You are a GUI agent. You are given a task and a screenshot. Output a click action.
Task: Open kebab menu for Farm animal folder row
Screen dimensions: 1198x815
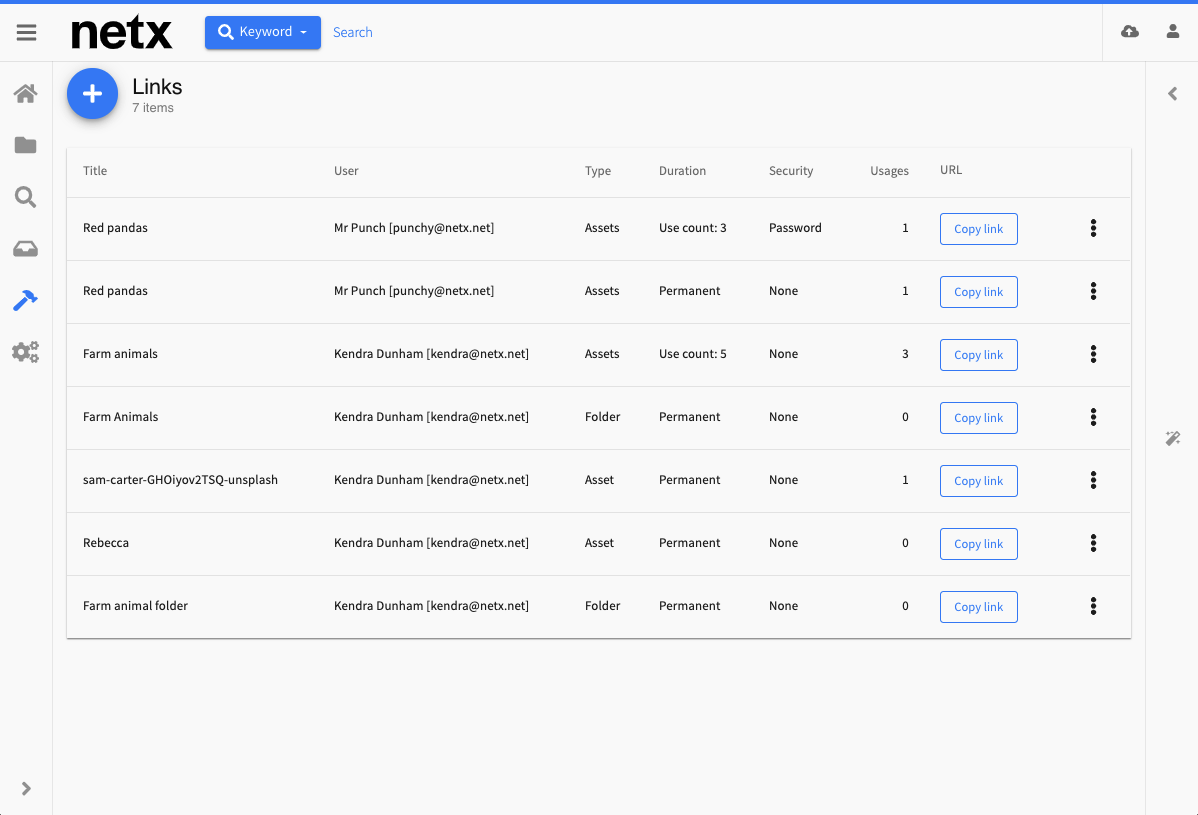click(1093, 606)
